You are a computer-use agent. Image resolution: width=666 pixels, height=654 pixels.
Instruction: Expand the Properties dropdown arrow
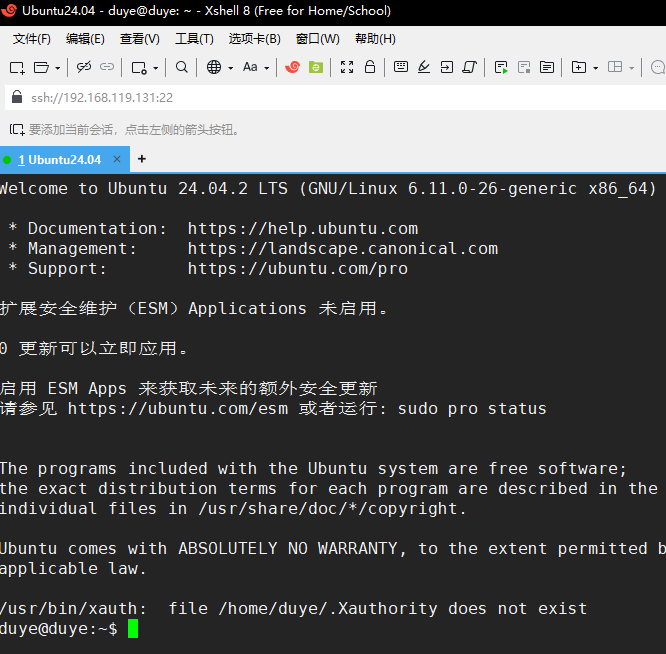pos(155,68)
